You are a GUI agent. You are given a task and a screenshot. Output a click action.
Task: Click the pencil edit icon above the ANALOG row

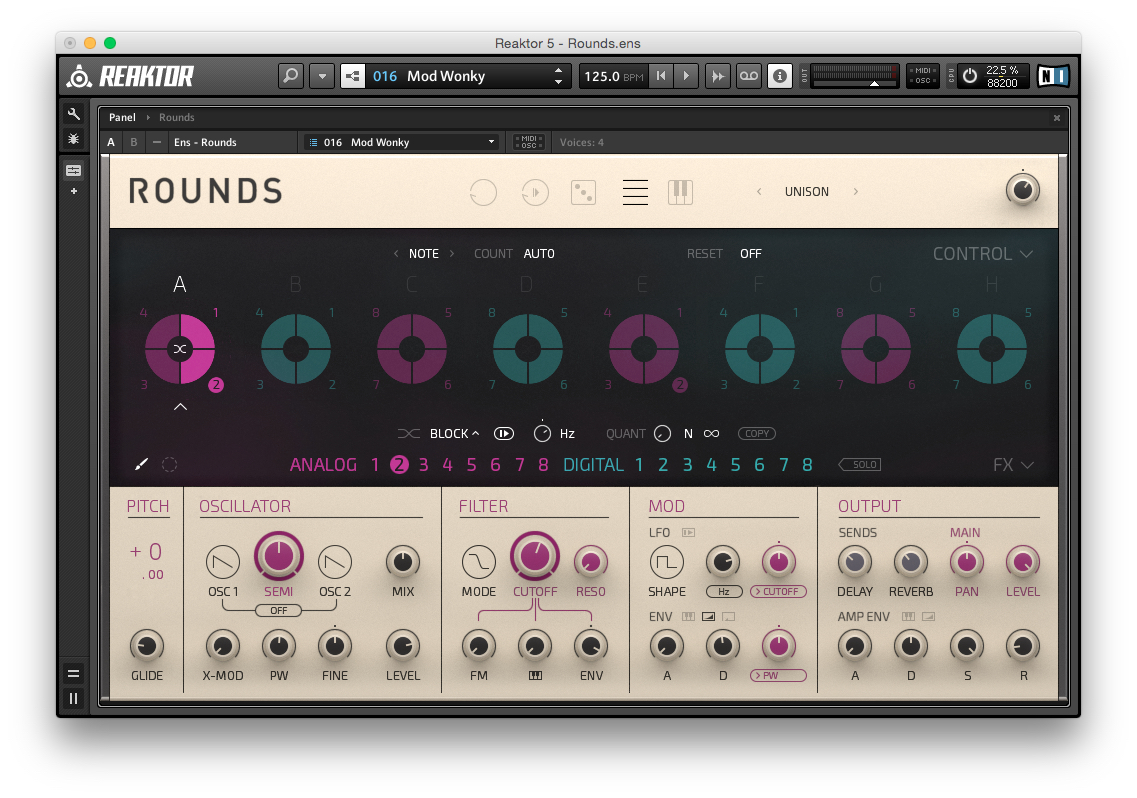140,464
